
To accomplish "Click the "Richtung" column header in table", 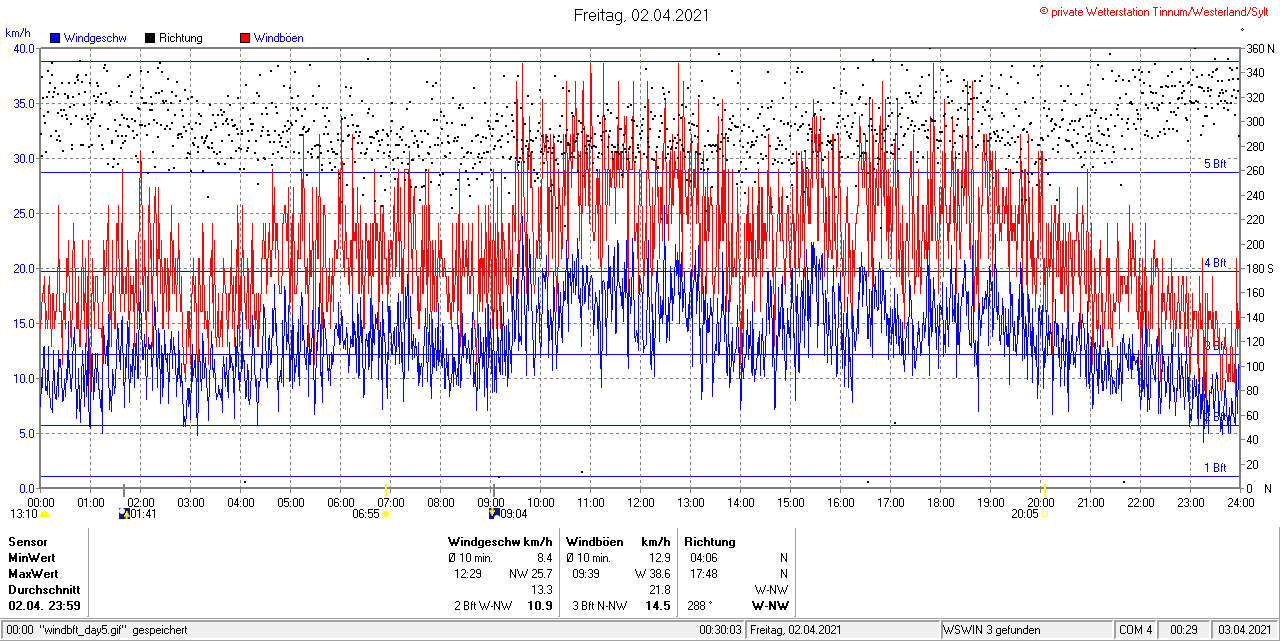I will point(710,542).
